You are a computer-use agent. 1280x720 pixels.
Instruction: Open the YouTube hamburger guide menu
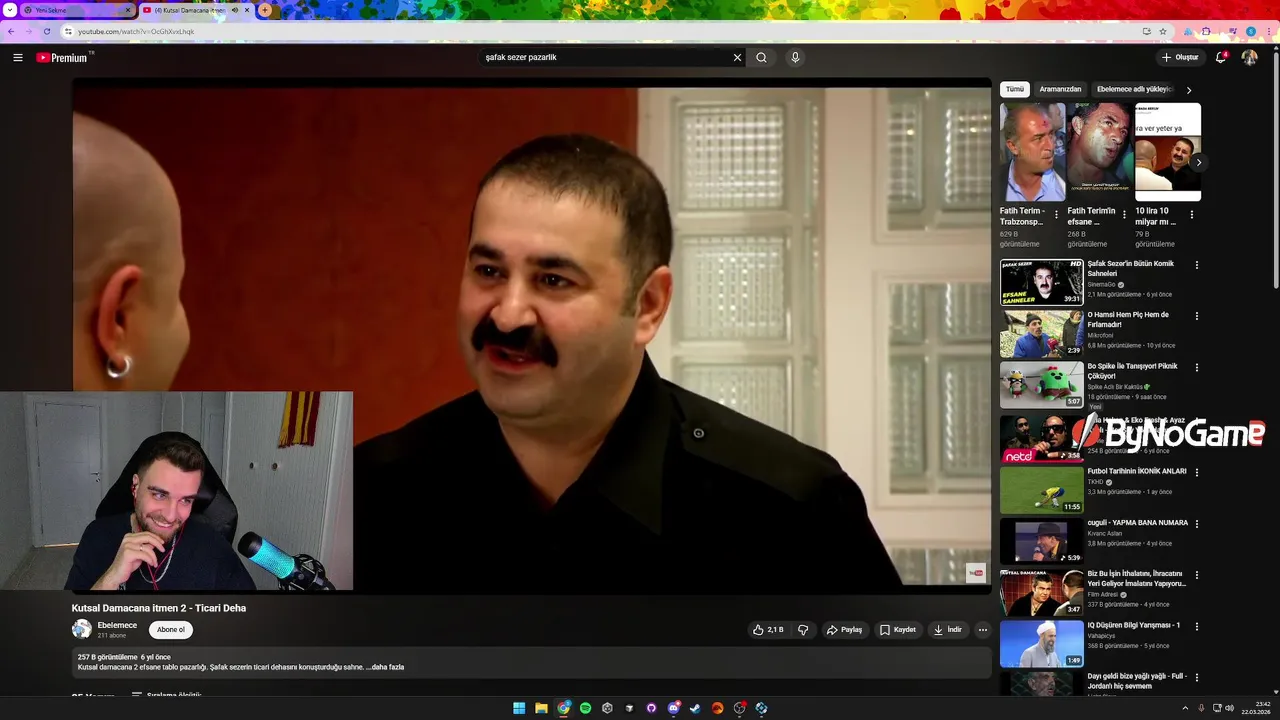tap(18, 57)
